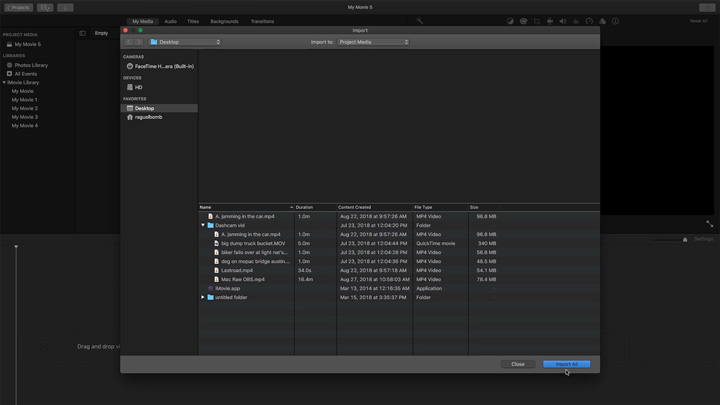Select FaceTime camera in Cameras list
Viewport: 720px width, 405px height.
[160, 66]
